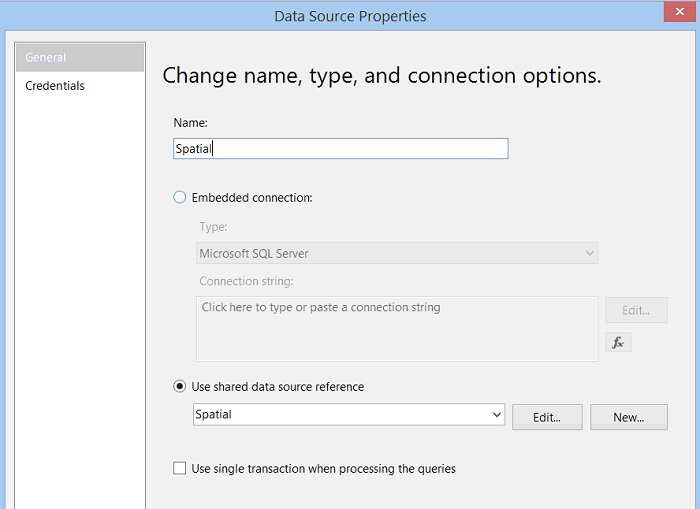The width and height of the screenshot is (700, 509).
Task: Open the Microsoft SQL Server type dropdown
Action: [397, 254]
